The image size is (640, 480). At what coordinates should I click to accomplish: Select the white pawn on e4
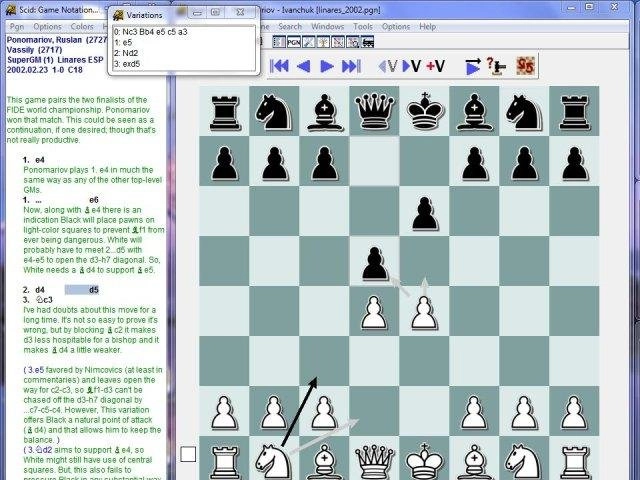coord(424,311)
